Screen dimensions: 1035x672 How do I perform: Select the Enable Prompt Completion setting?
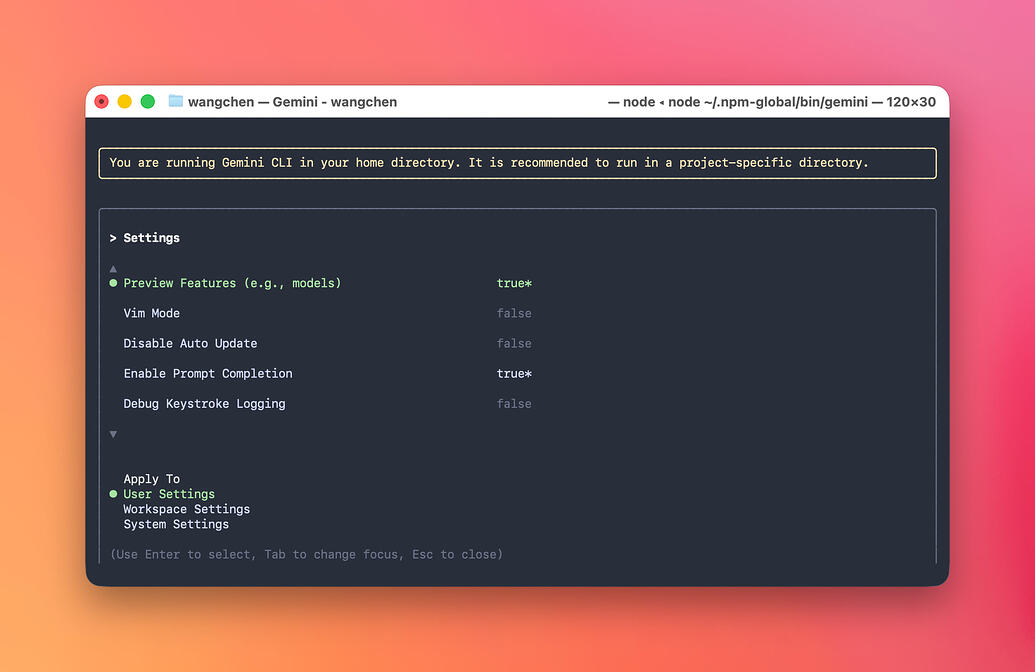click(x=208, y=374)
